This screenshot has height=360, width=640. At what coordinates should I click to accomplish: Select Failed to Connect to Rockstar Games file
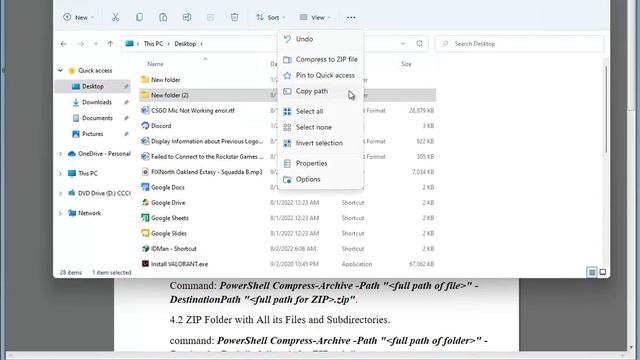pyautogui.click(x=207, y=157)
